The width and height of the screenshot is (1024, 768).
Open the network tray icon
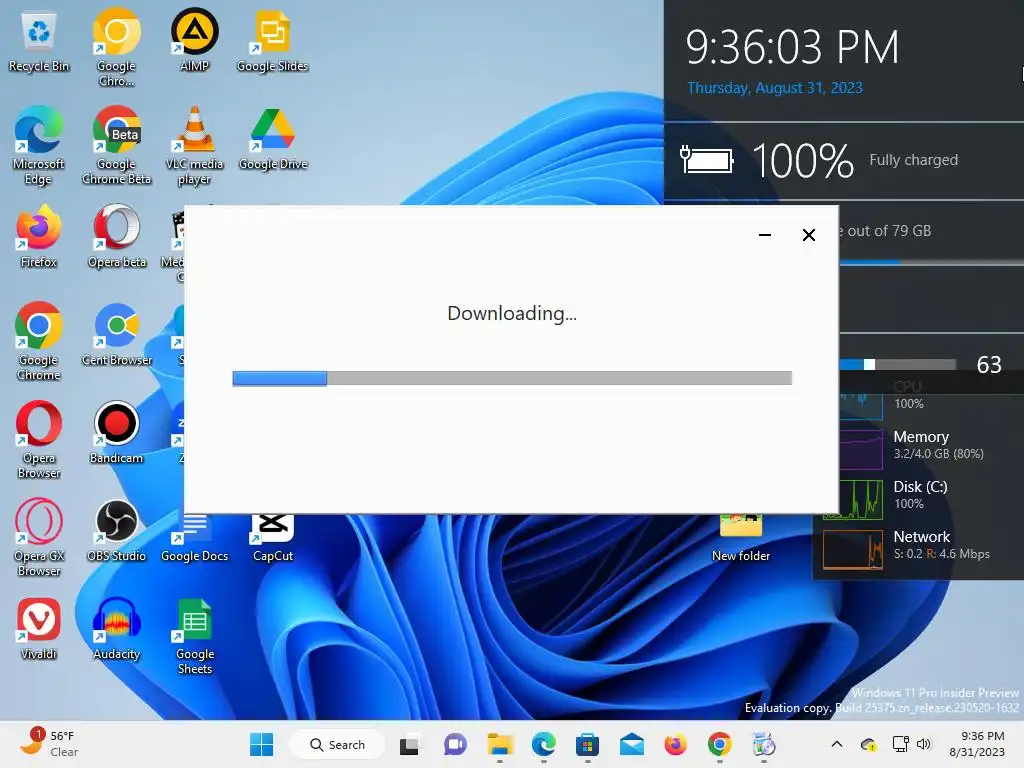click(x=901, y=744)
